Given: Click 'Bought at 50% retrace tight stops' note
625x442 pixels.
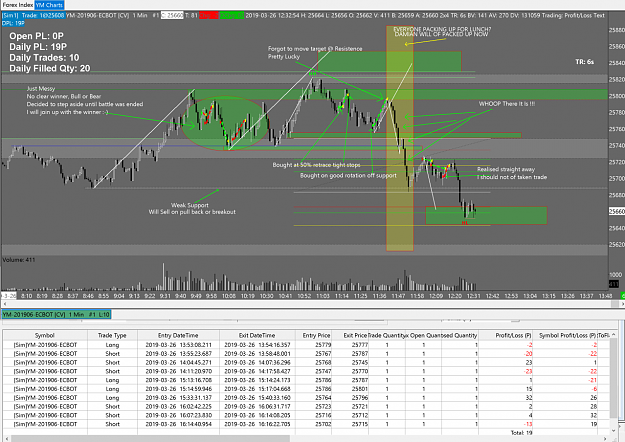Looking at the screenshot, I should pyautogui.click(x=316, y=165).
